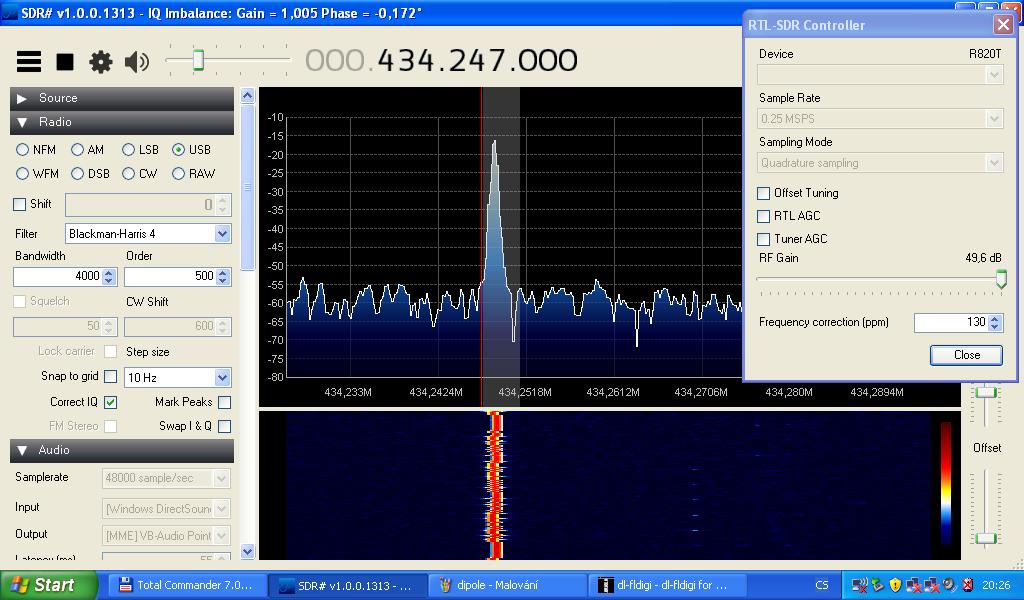Click the signal trace in the waterfall
Image resolution: width=1024 pixels, height=600 pixels.
point(495,485)
